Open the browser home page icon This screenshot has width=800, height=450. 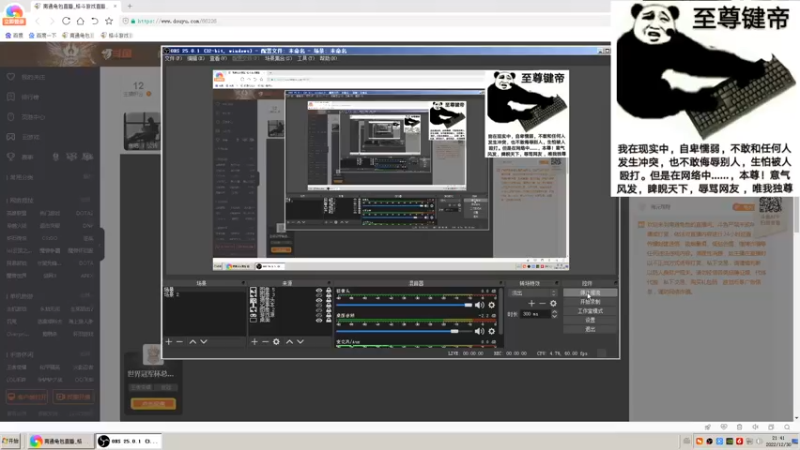(80, 21)
